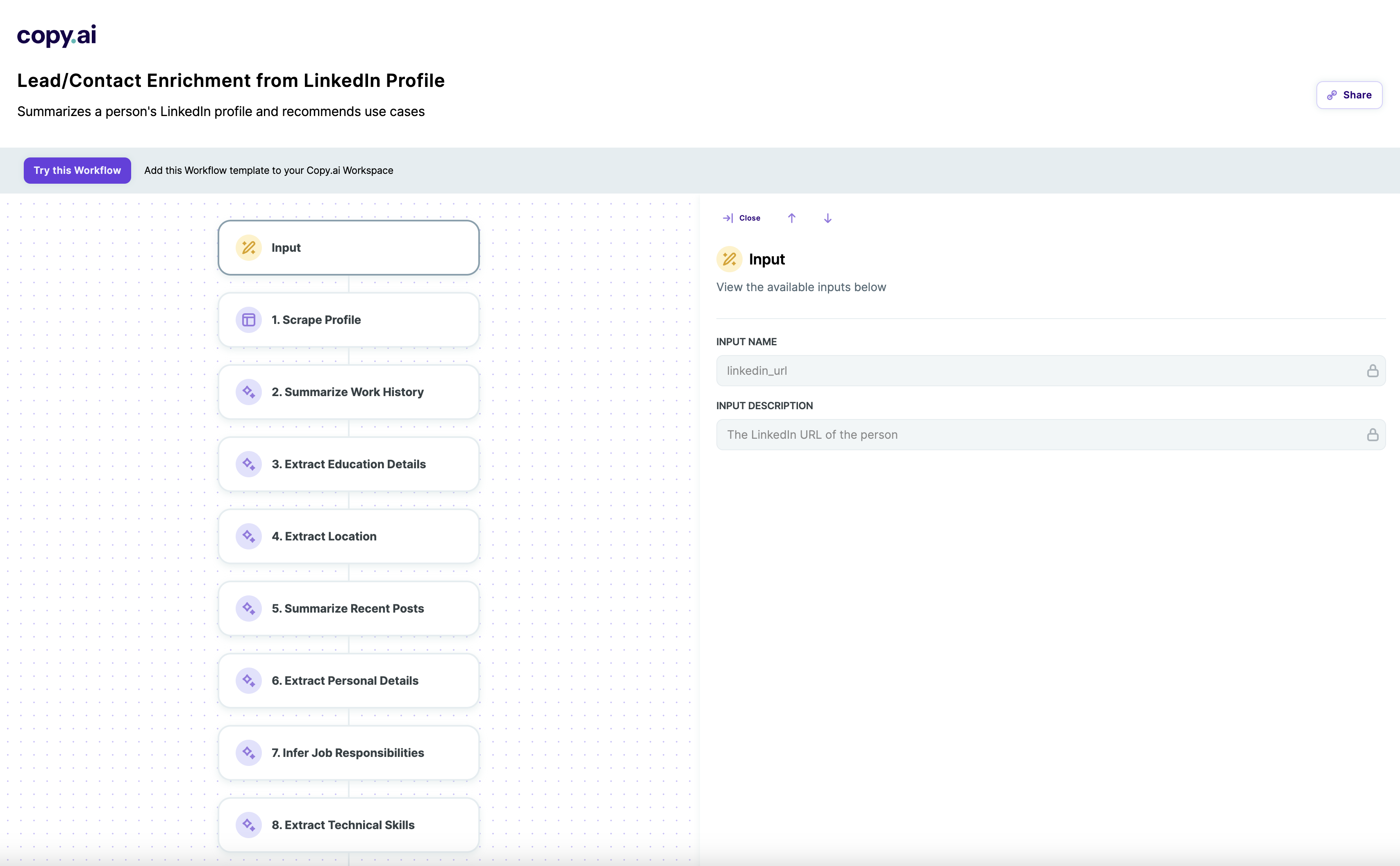1400x866 pixels.
Task: Open the 7. Infer Job Responsibilities step
Action: click(x=349, y=752)
